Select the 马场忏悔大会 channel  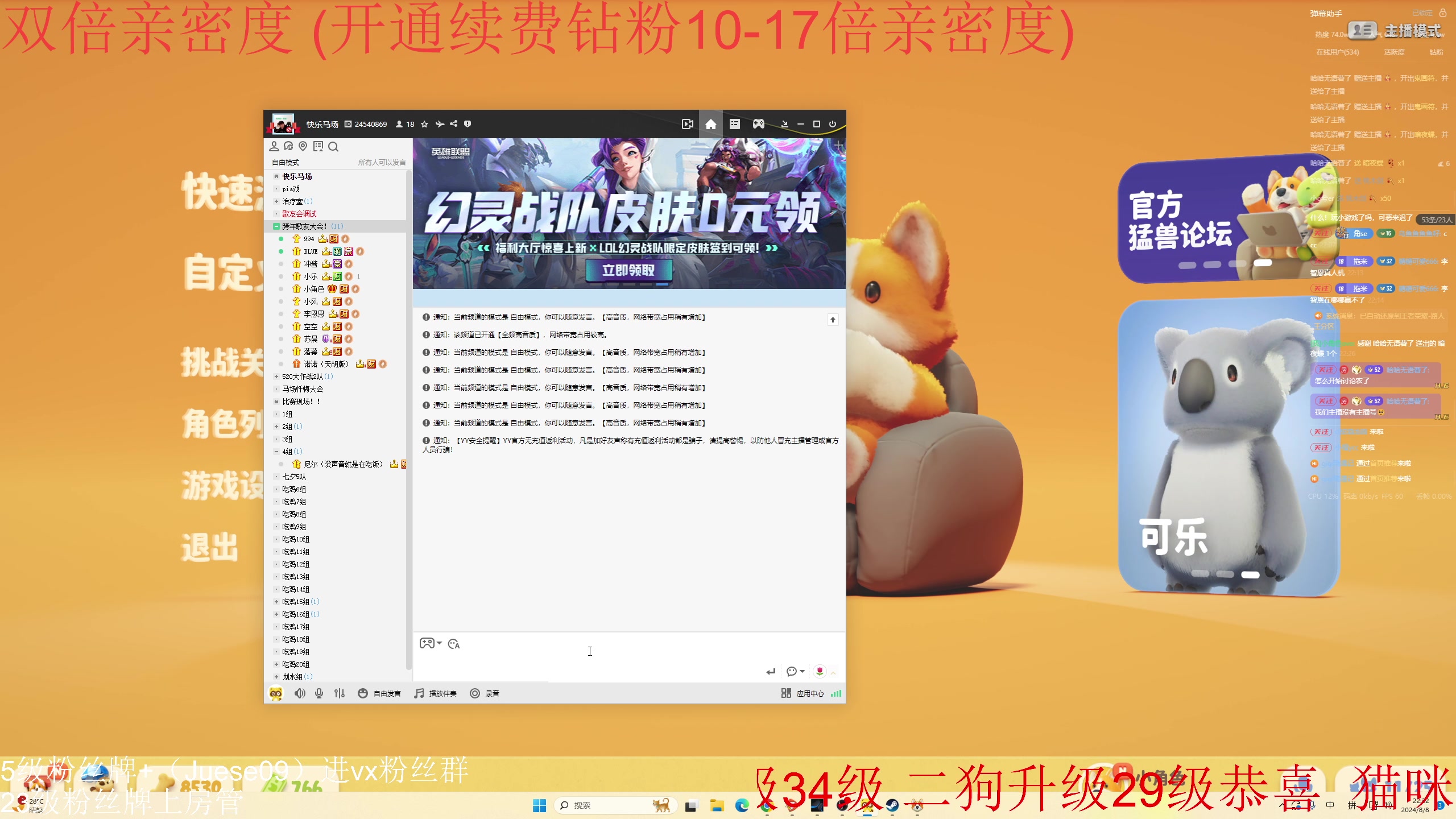[303, 389]
